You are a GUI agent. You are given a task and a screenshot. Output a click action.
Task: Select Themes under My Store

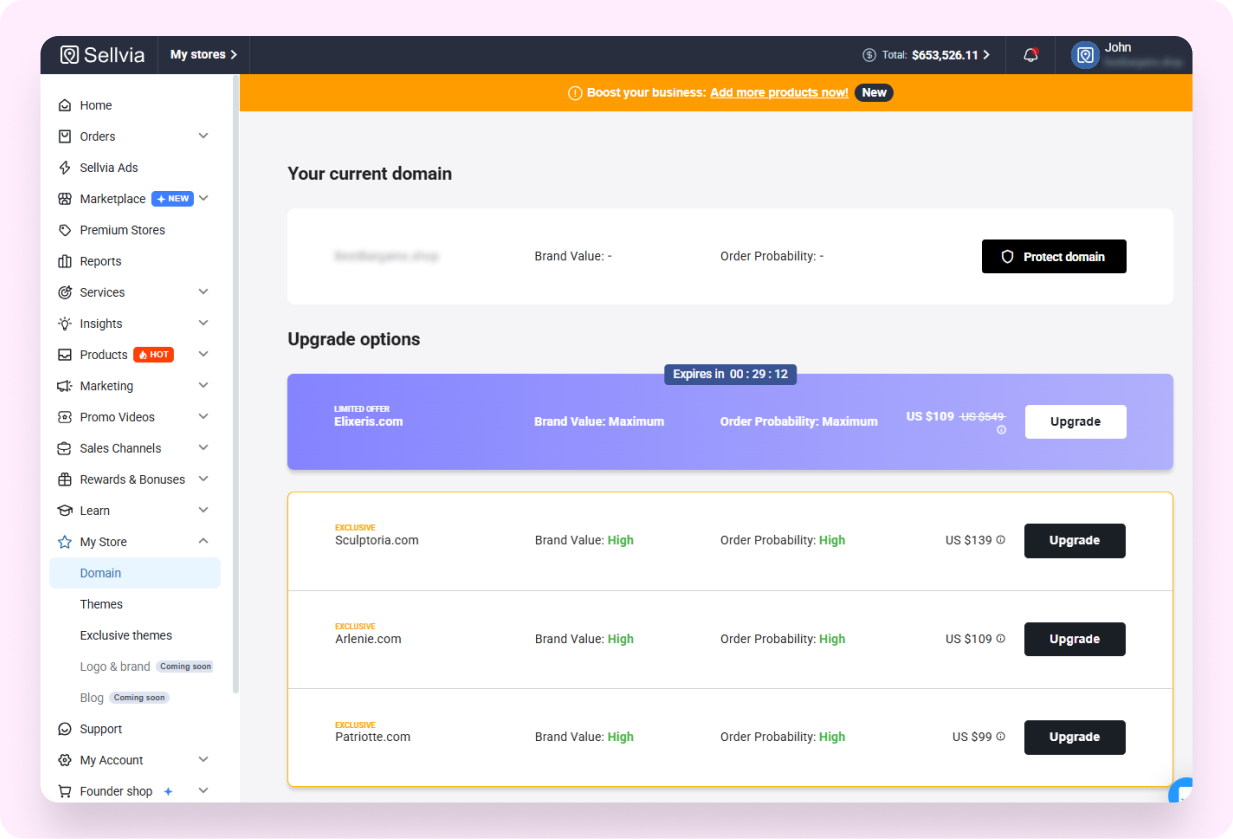[101, 604]
